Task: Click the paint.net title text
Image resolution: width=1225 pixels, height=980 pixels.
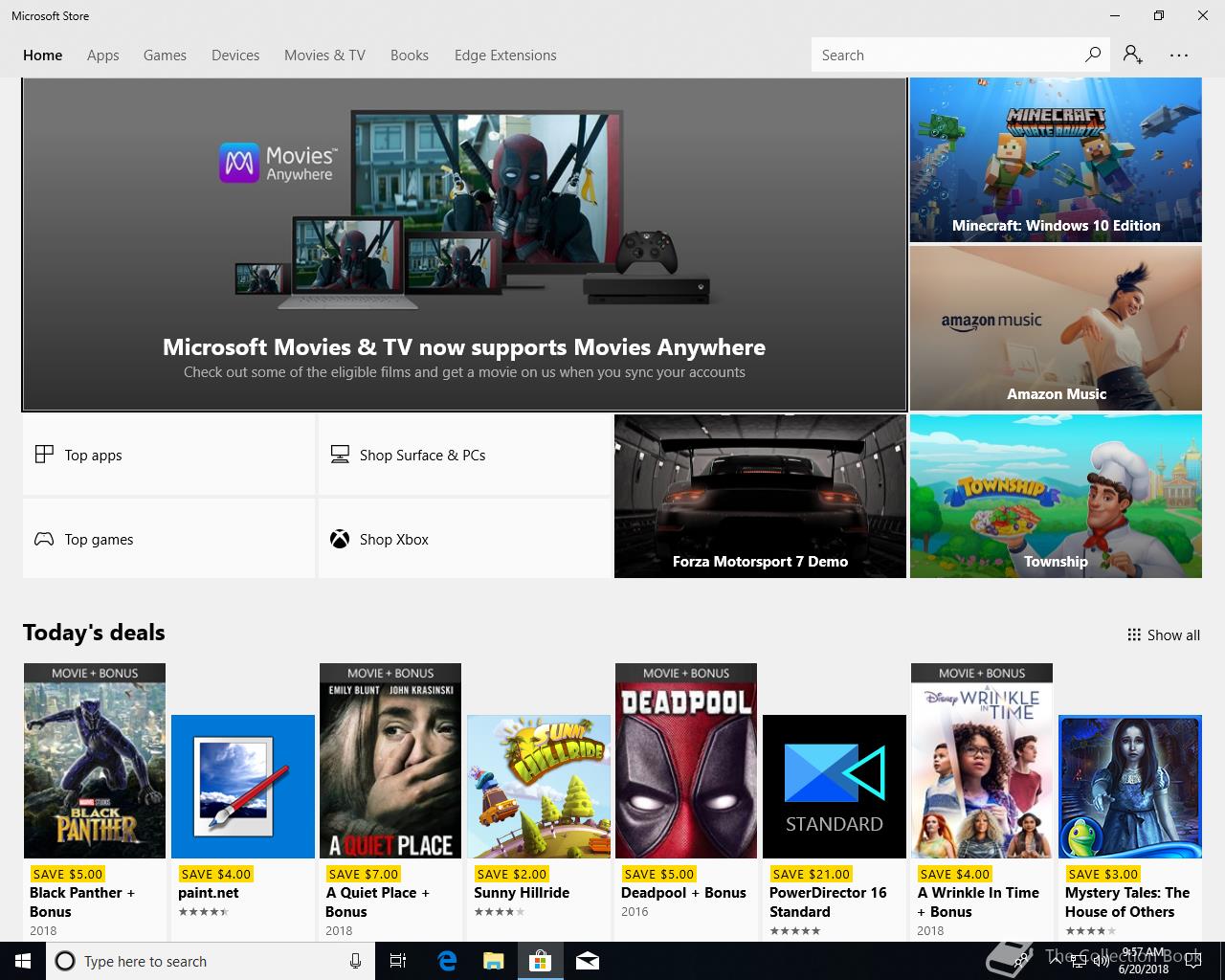Action: point(209,893)
